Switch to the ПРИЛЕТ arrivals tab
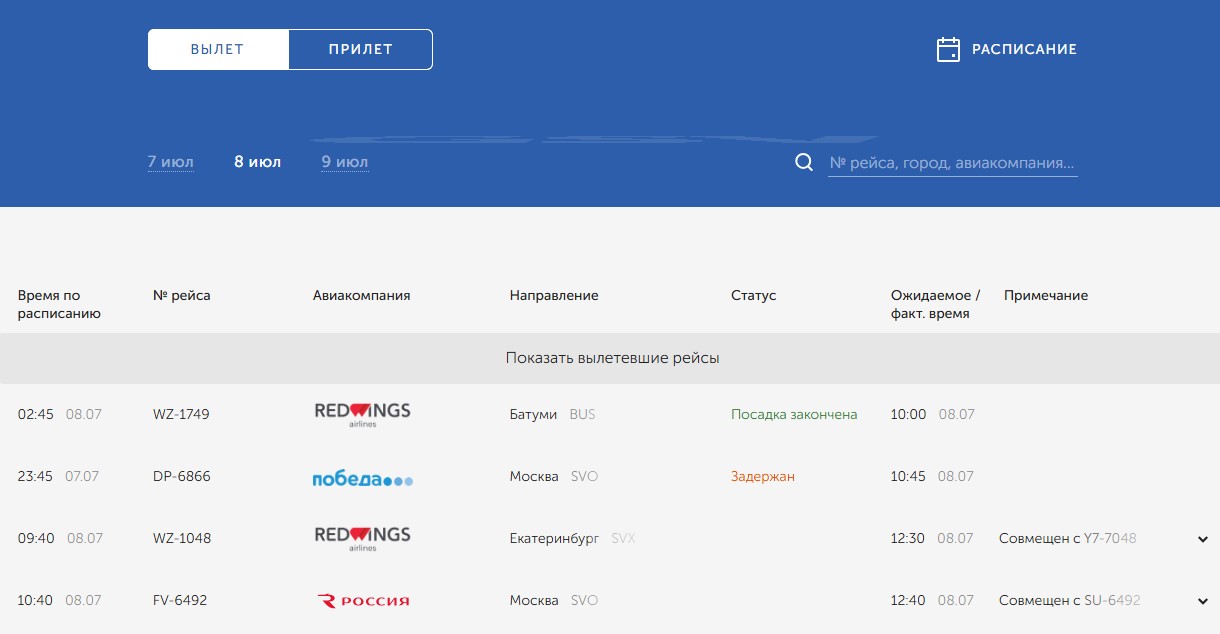Screen dimensions: 1220x634 tap(361, 49)
